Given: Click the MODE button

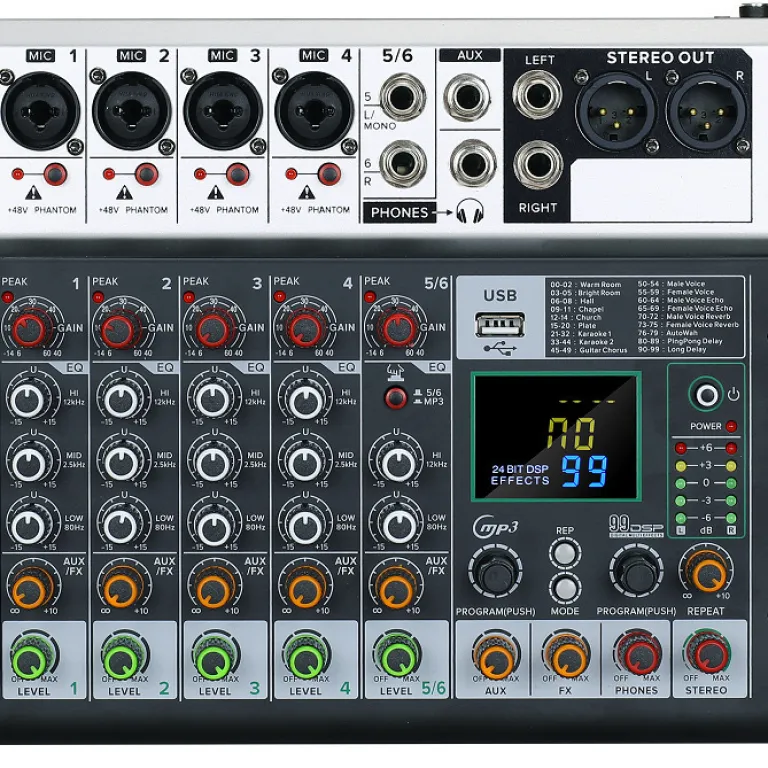Looking at the screenshot, I should [565, 589].
